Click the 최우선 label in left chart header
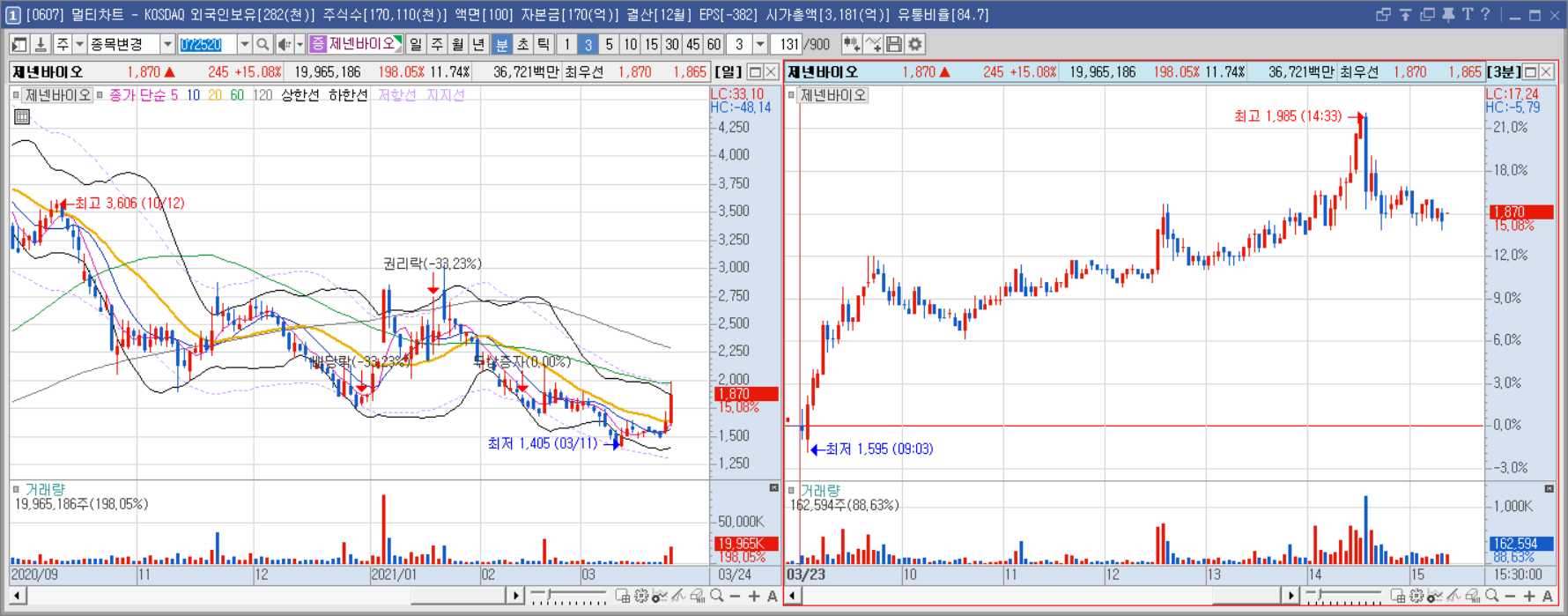This screenshot has height=616, width=1568. coord(584,72)
